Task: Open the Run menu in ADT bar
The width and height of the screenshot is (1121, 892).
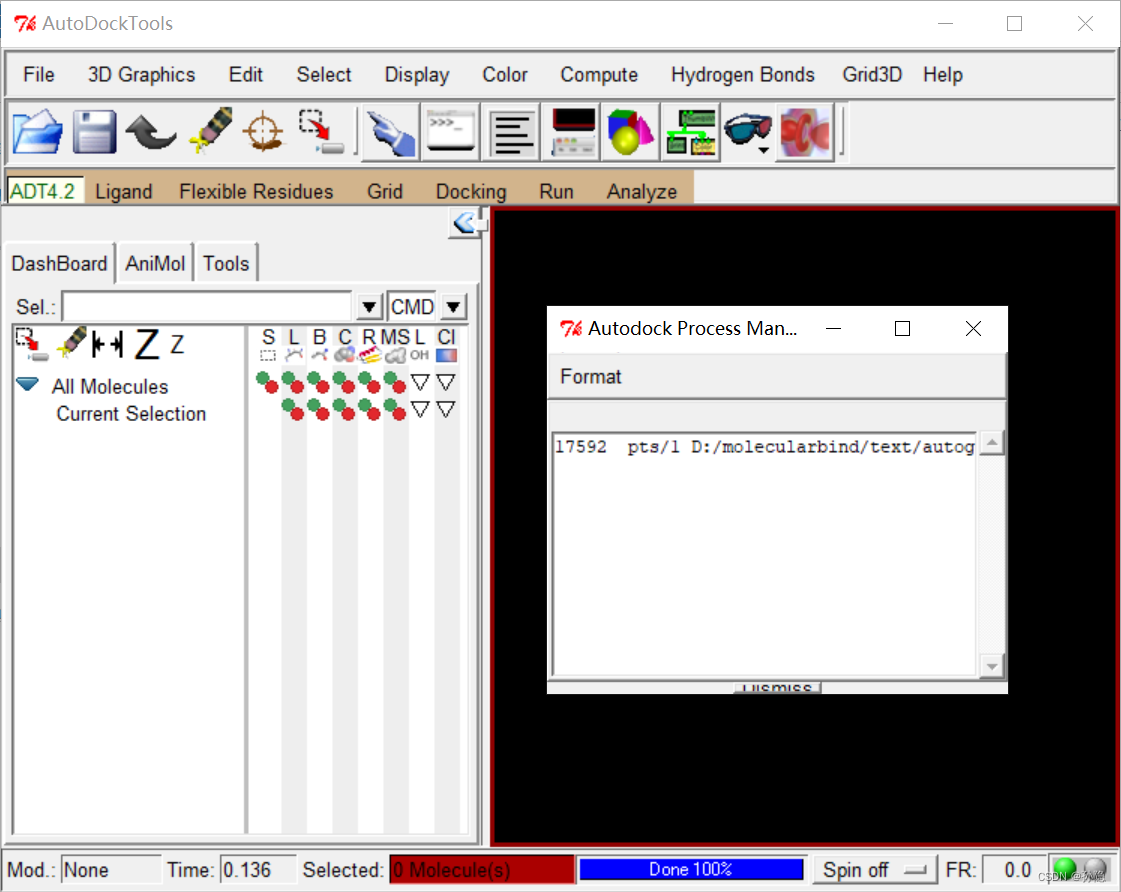Action: [x=556, y=192]
